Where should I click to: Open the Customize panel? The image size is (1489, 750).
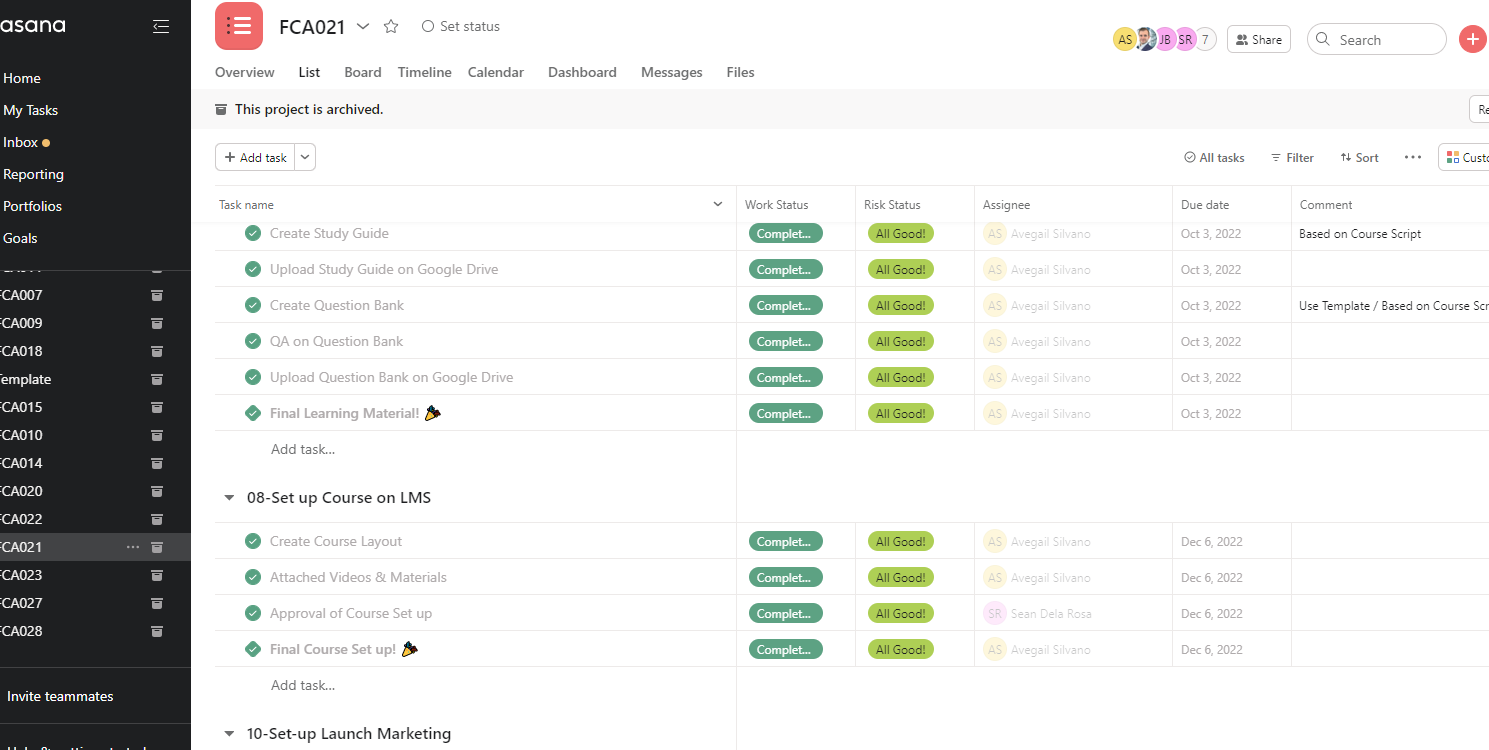click(1464, 158)
